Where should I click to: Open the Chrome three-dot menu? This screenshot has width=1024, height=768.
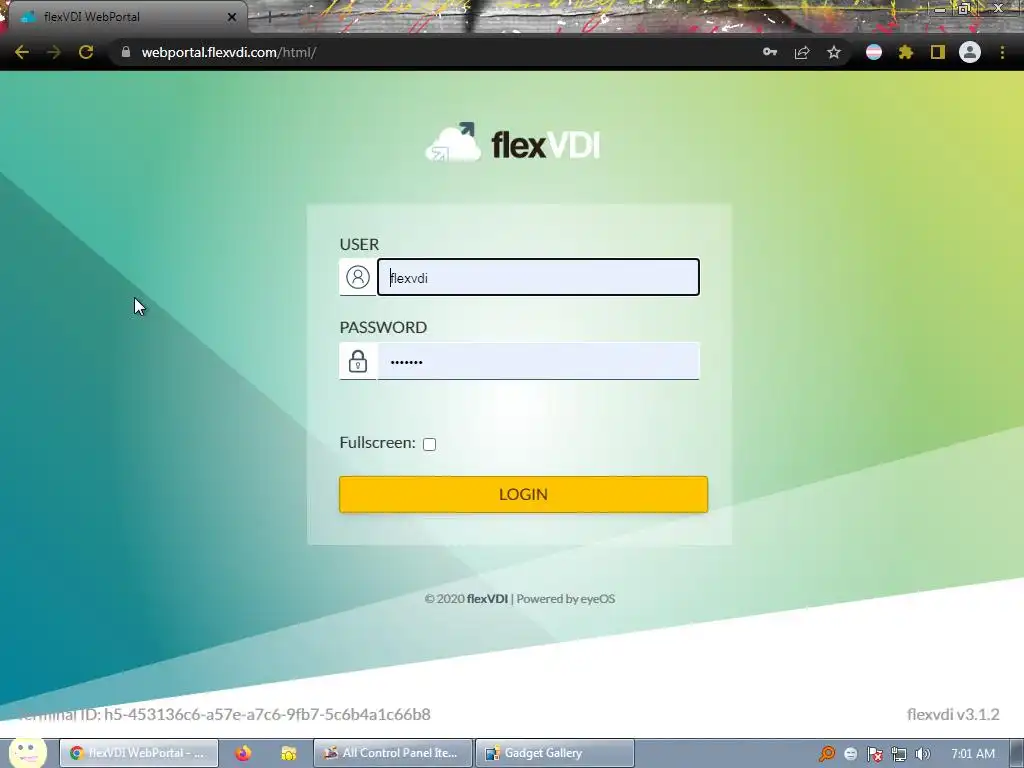[1002, 52]
